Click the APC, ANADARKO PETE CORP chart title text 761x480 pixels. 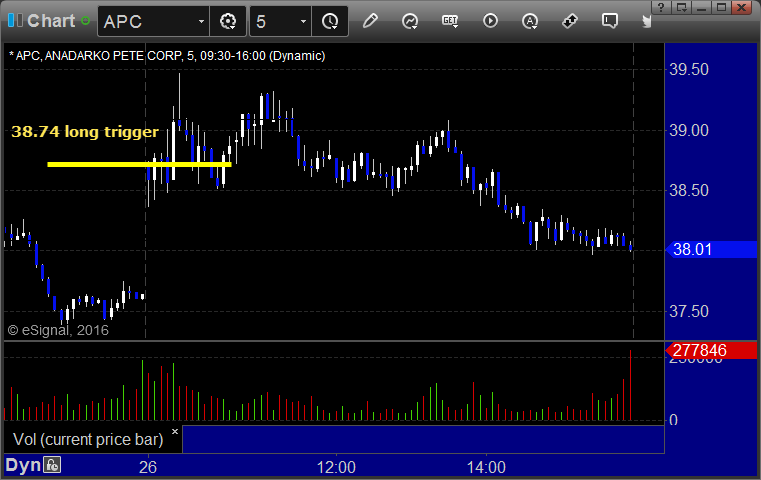point(167,56)
